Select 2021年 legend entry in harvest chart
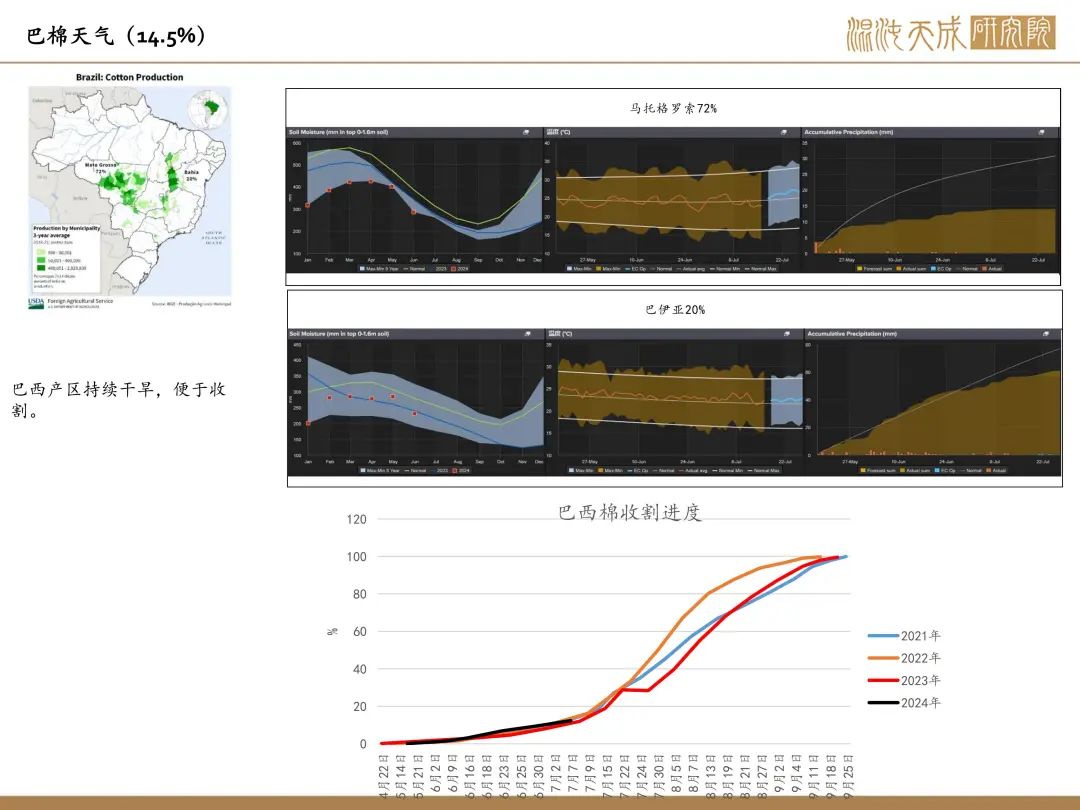The height and width of the screenshot is (810, 1080). (904, 636)
